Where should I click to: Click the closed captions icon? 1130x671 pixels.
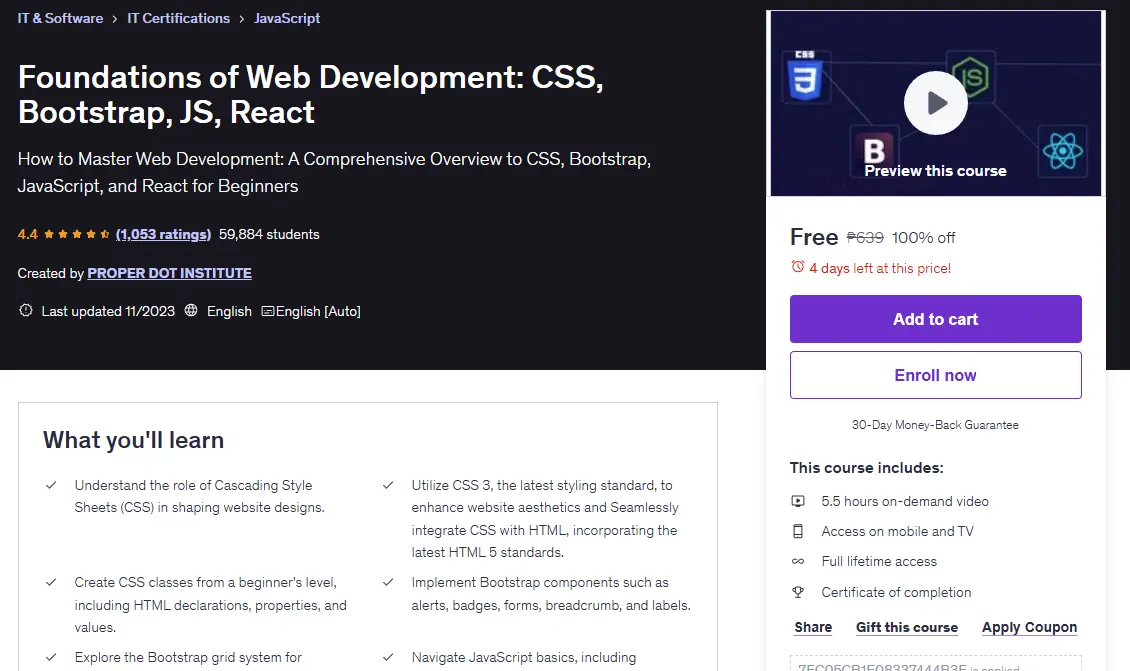[267, 311]
